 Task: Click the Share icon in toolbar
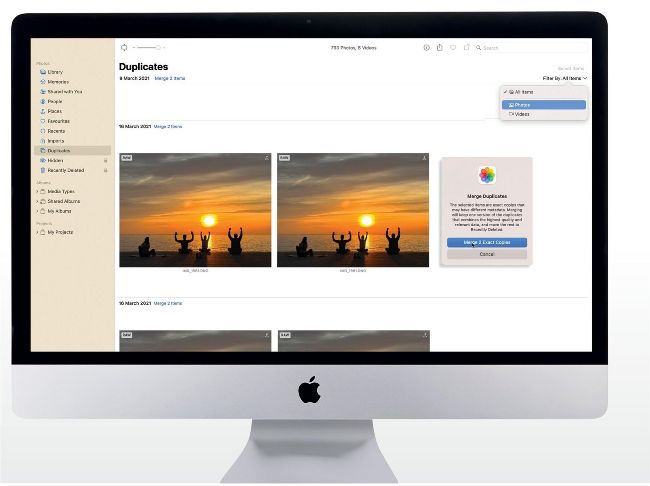click(439, 47)
